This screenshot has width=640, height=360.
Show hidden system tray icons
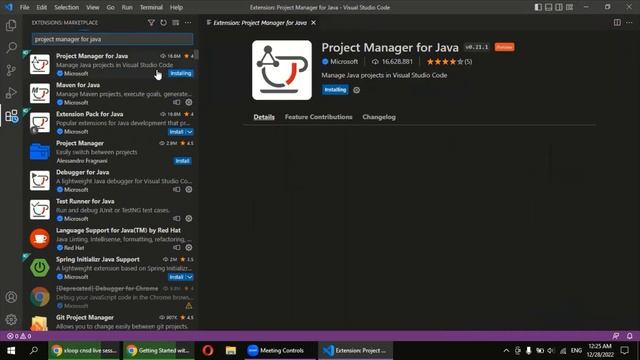[x=506, y=351]
